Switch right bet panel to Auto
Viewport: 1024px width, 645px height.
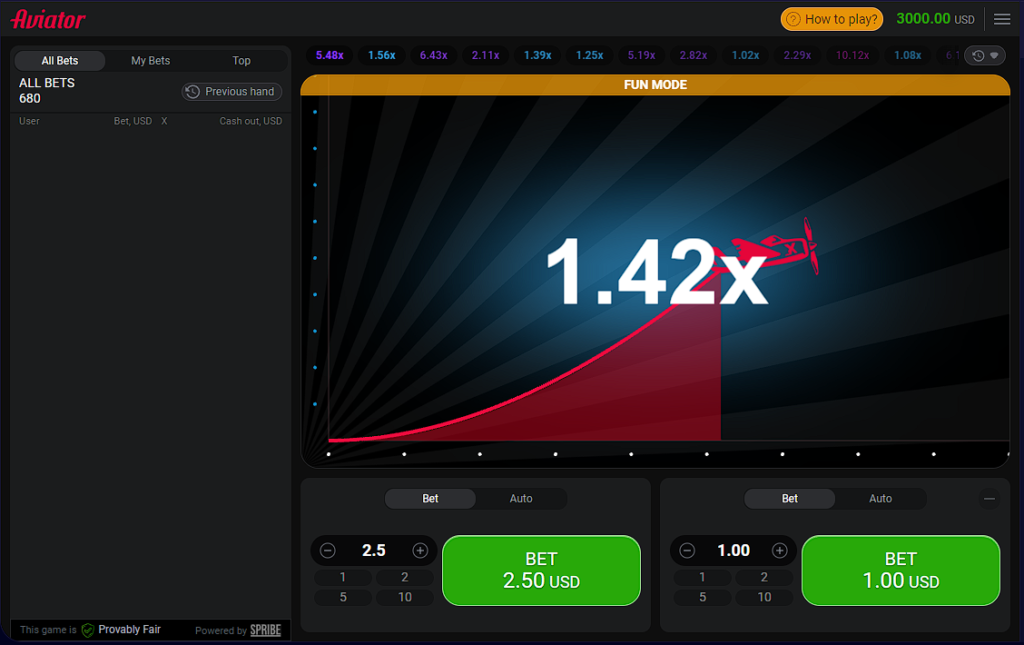(880, 498)
